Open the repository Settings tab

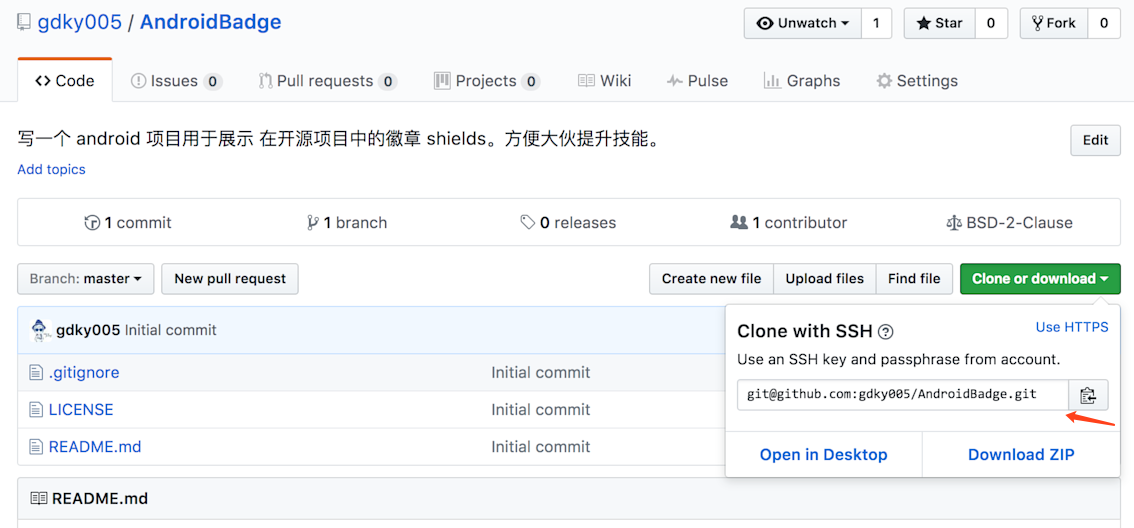click(917, 81)
